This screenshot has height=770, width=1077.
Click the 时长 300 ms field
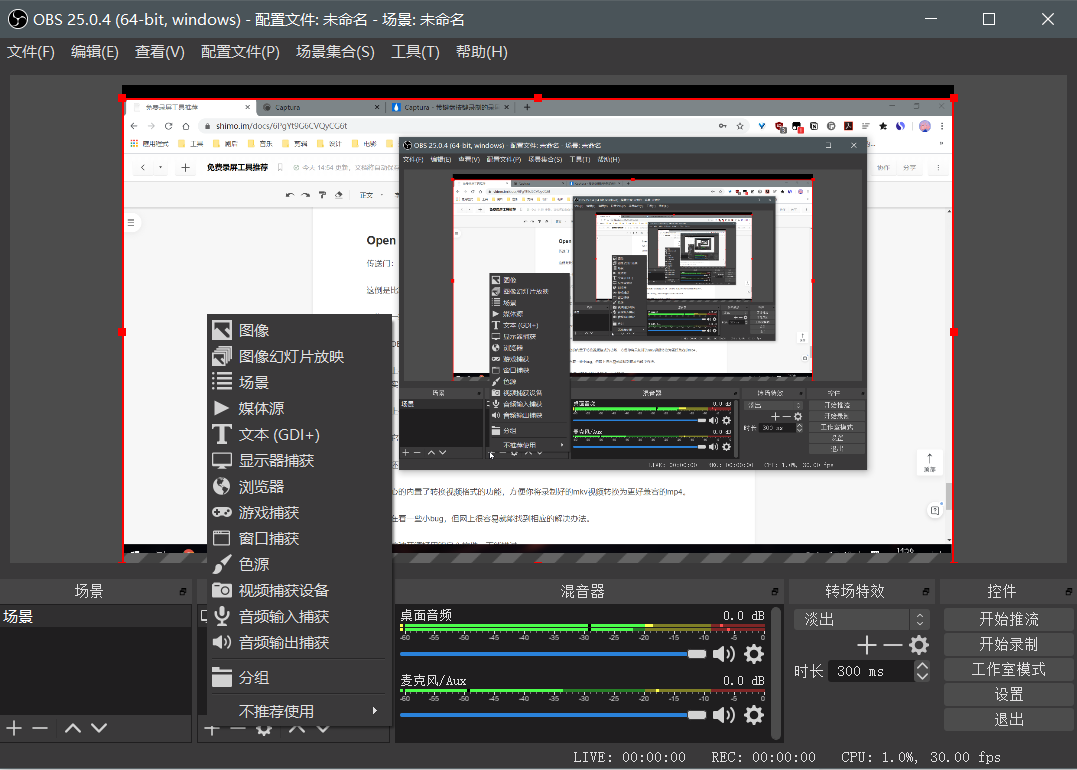(x=872, y=671)
